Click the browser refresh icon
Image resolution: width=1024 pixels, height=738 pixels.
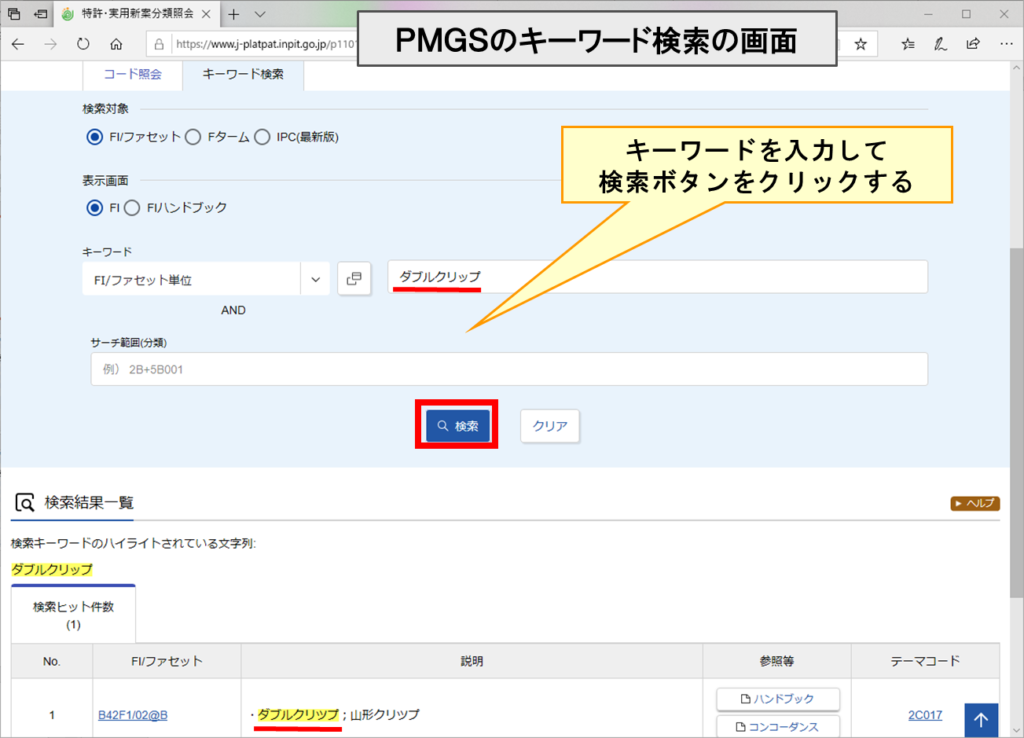tap(83, 44)
